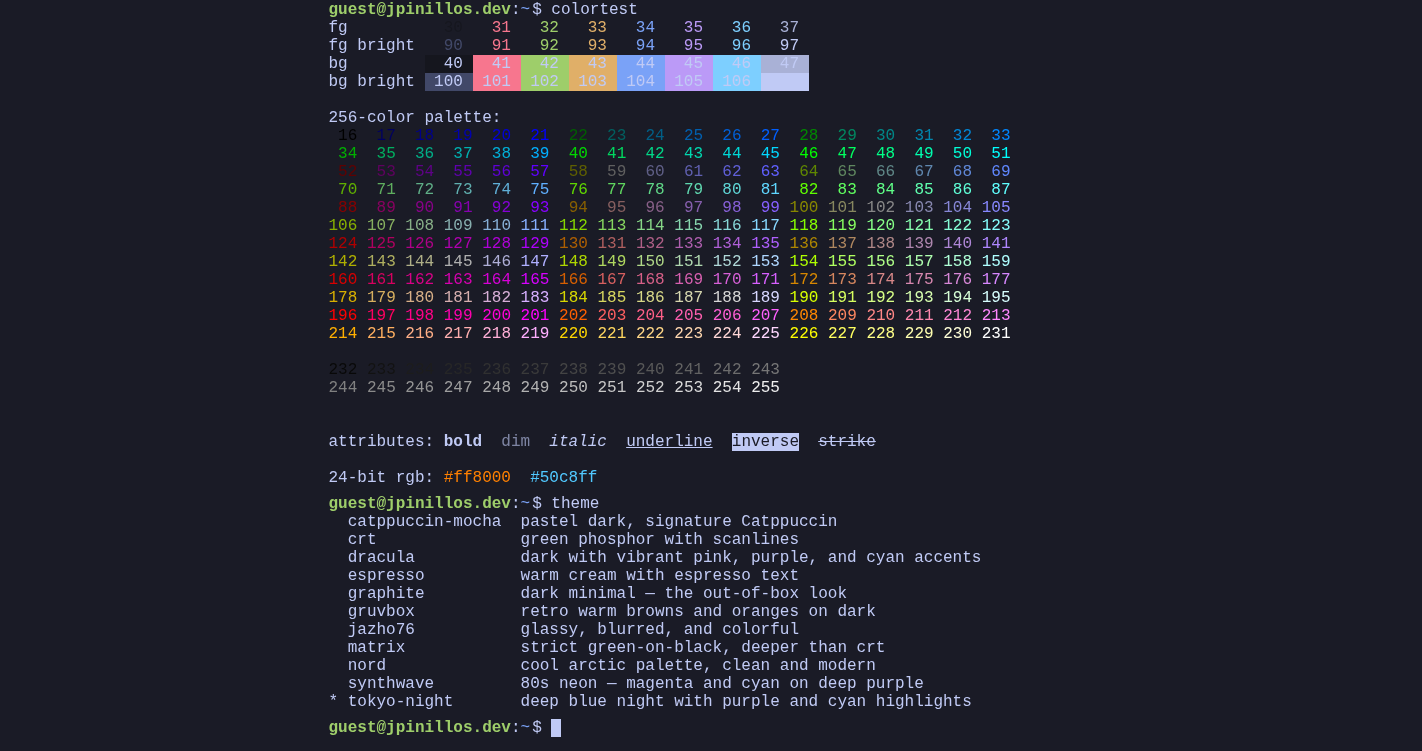Click the blinking cursor block at the prompt
The height and width of the screenshot is (751, 1422).
[x=556, y=728]
